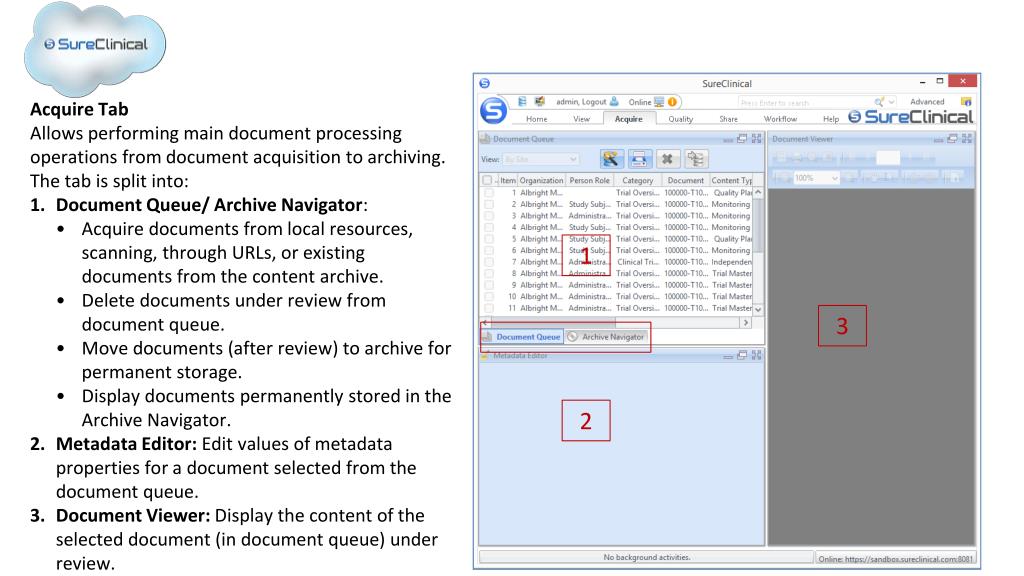Sort by the Document column header
This screenshot has height=576, width=1024.
686,180
